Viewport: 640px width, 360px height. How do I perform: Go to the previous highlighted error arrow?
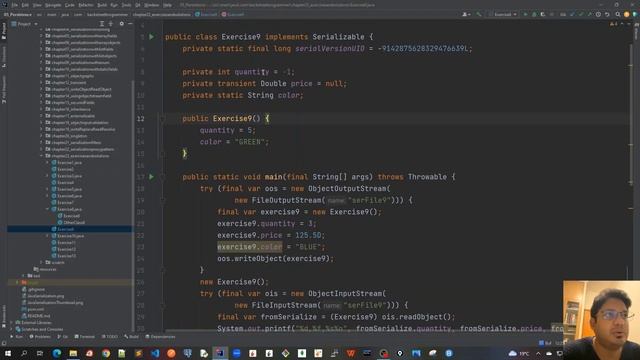tap(622, 24)
